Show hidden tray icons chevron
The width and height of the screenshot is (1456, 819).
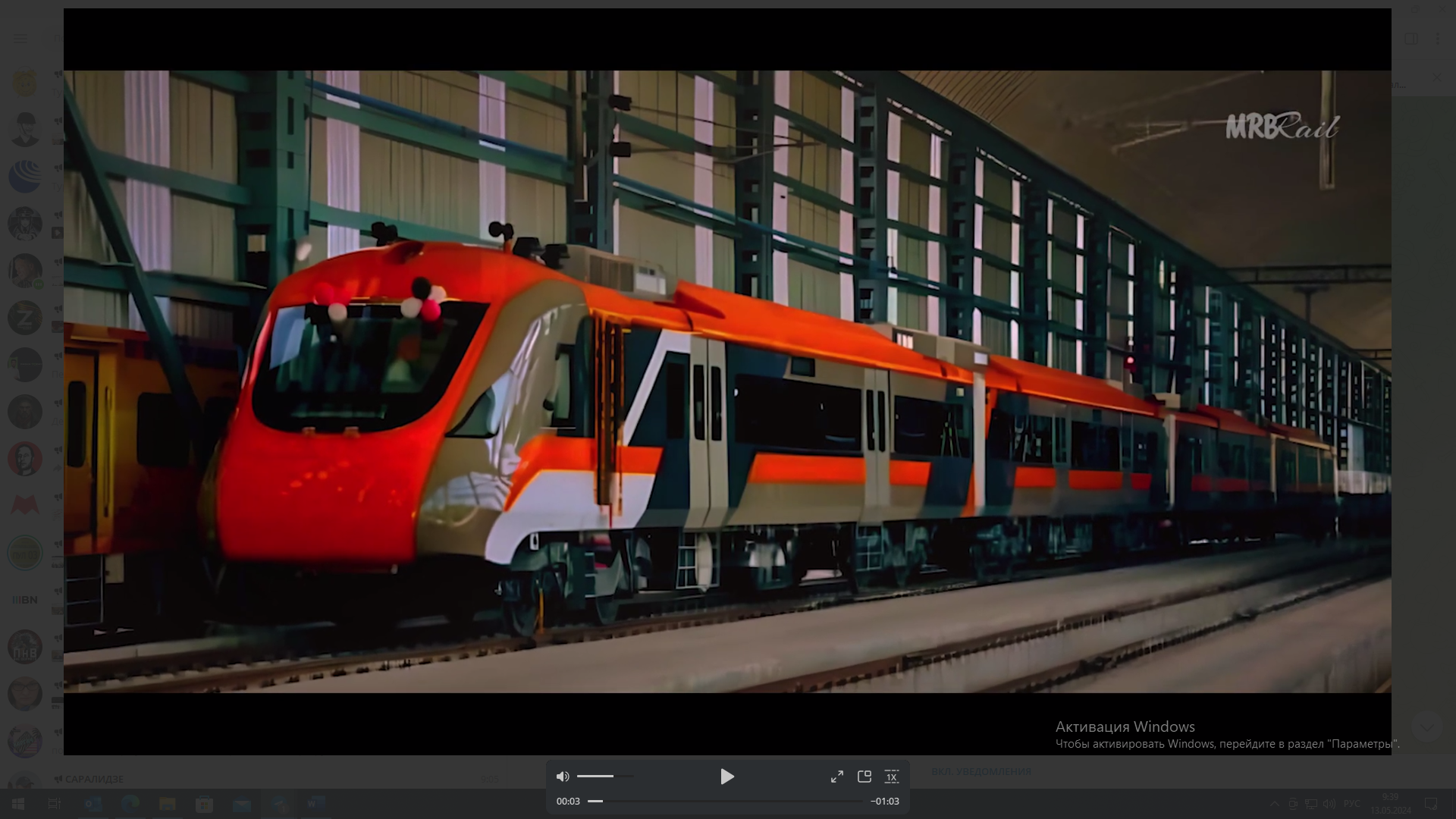click(x=1274, y=804)
